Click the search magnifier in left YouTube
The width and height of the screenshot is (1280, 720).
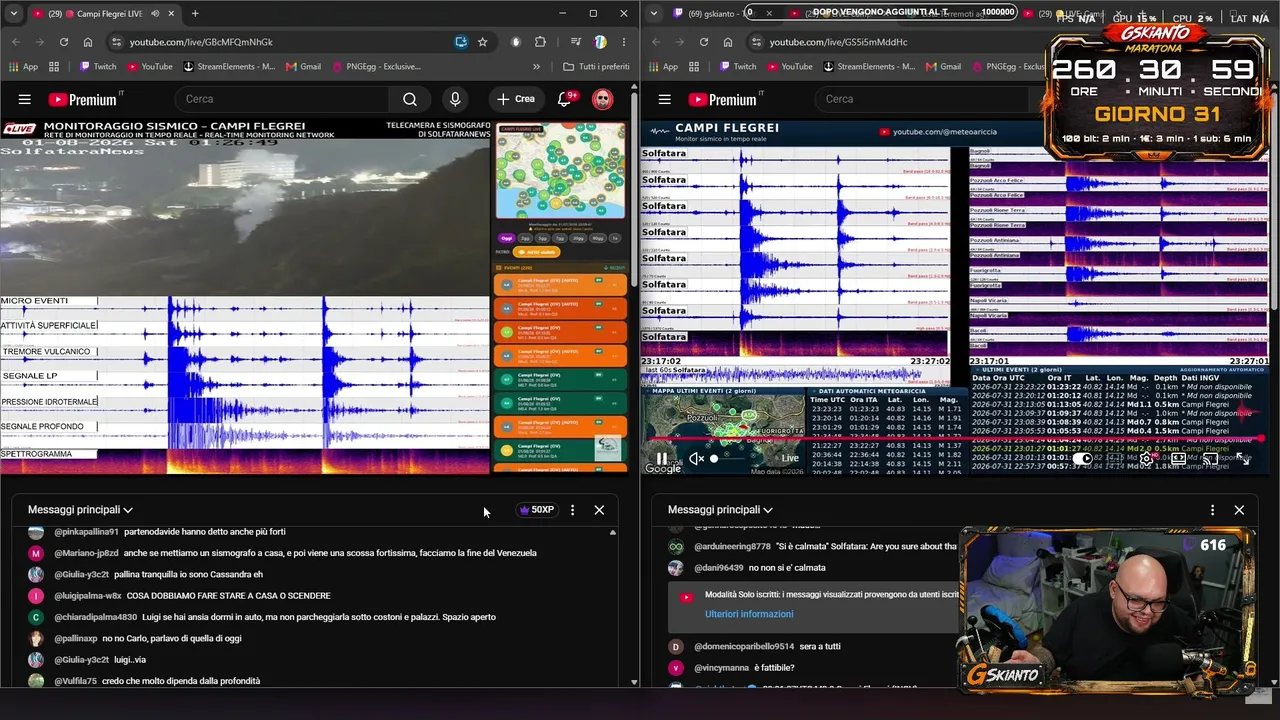coord(410,99)
